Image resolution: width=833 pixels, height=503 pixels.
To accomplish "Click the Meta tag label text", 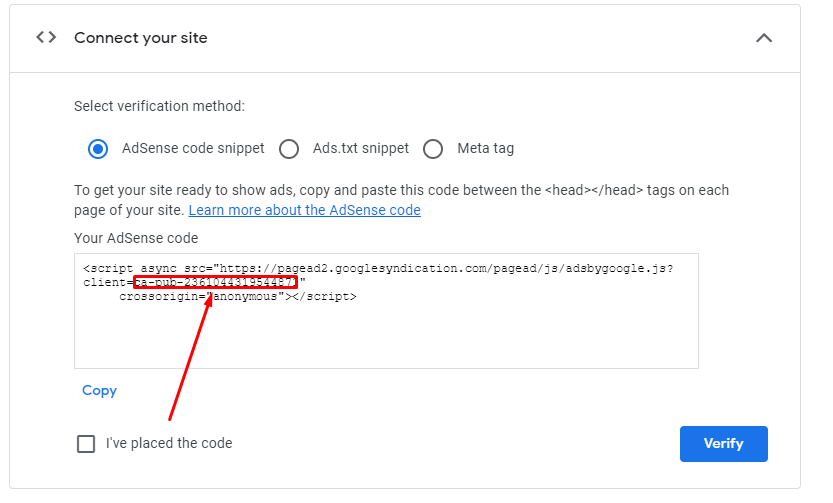I will tap(486, 148).
